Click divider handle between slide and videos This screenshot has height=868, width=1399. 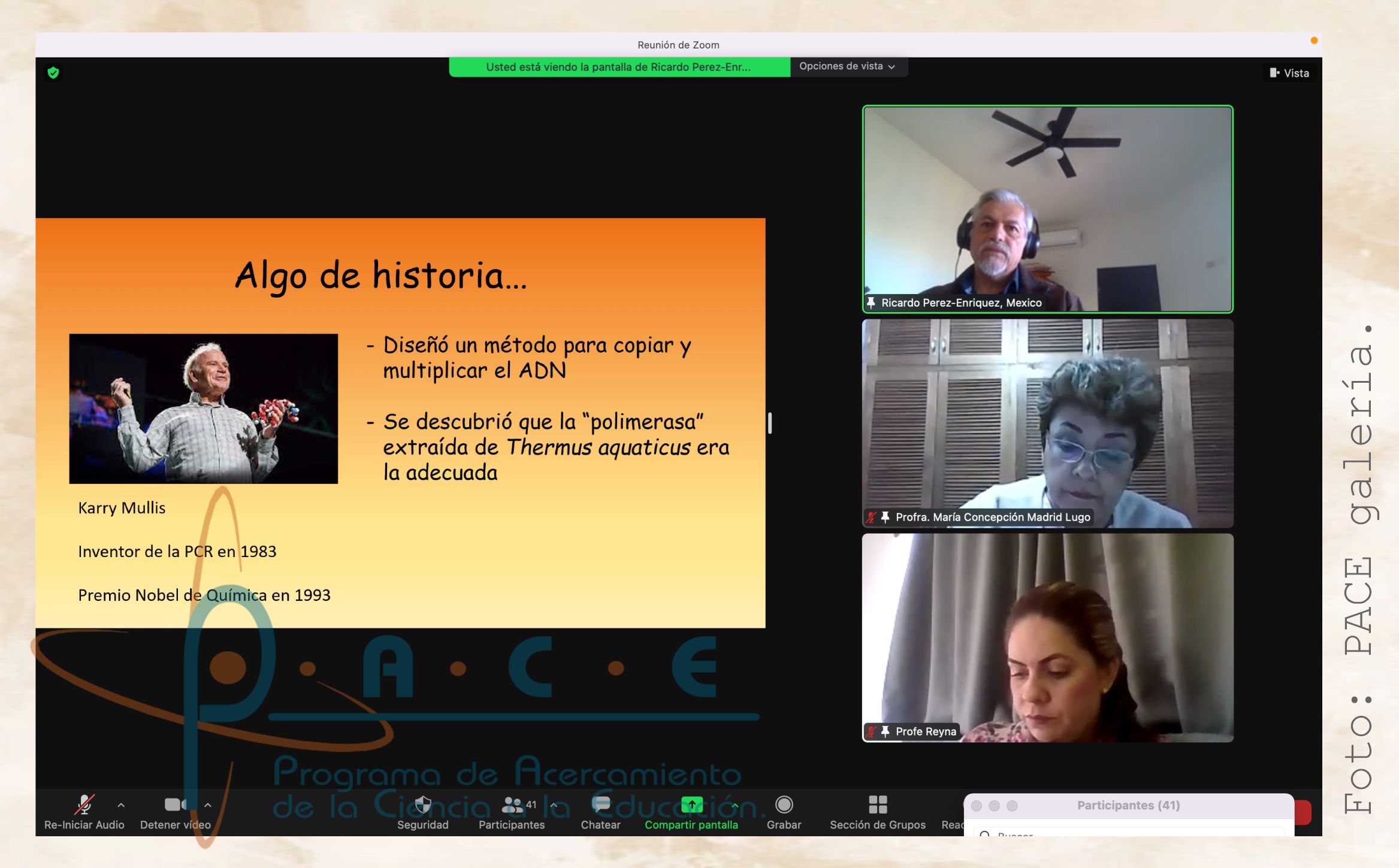pyautogui.click(x=770, y=423)
